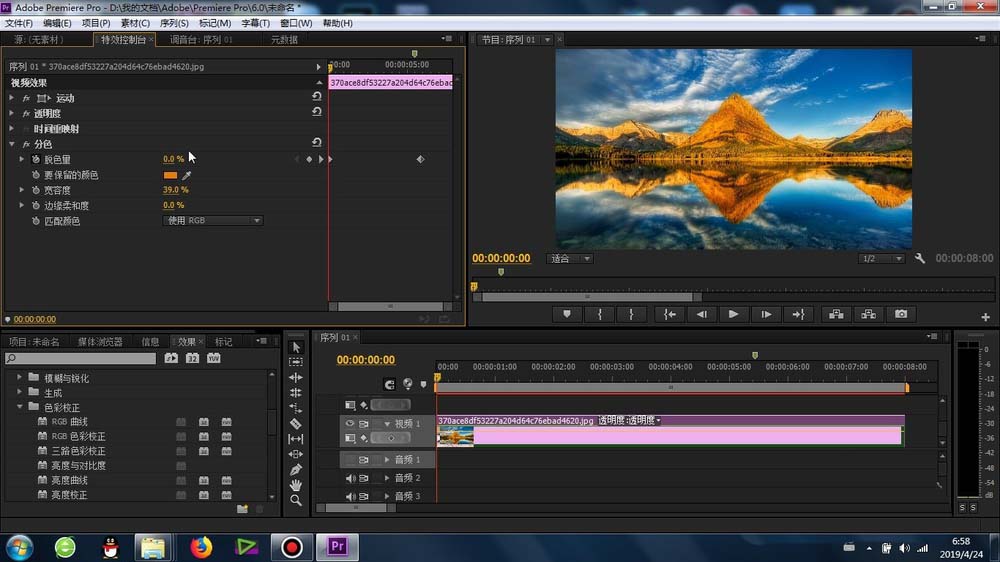Expand the 模糊与锐化 effects folder
Image resolution: width=1000 pixels, height=562 pixels.
pyautogui.click(x=19, y=378)
